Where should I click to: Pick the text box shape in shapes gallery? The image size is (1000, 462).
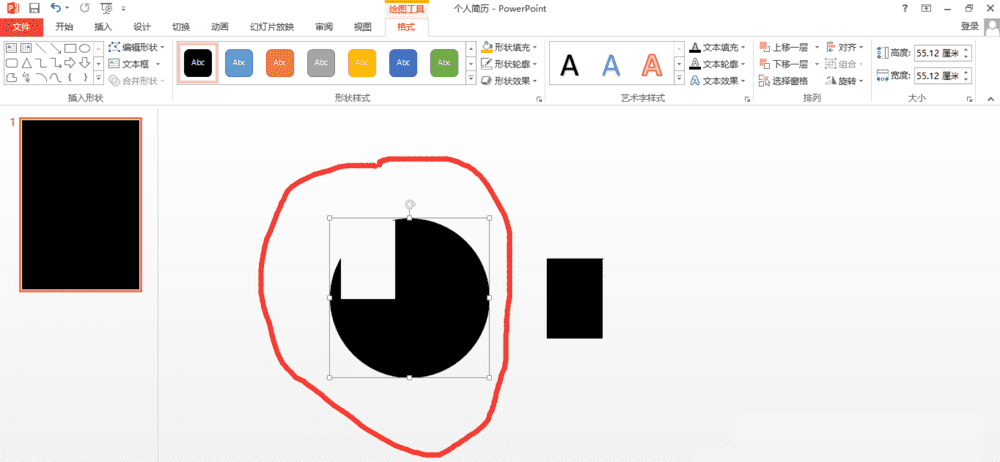pyautogui.click(x=11, y=48)
